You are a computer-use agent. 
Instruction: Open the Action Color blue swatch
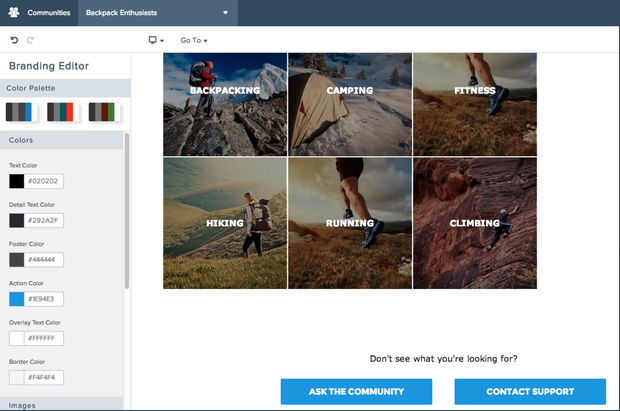17,299
